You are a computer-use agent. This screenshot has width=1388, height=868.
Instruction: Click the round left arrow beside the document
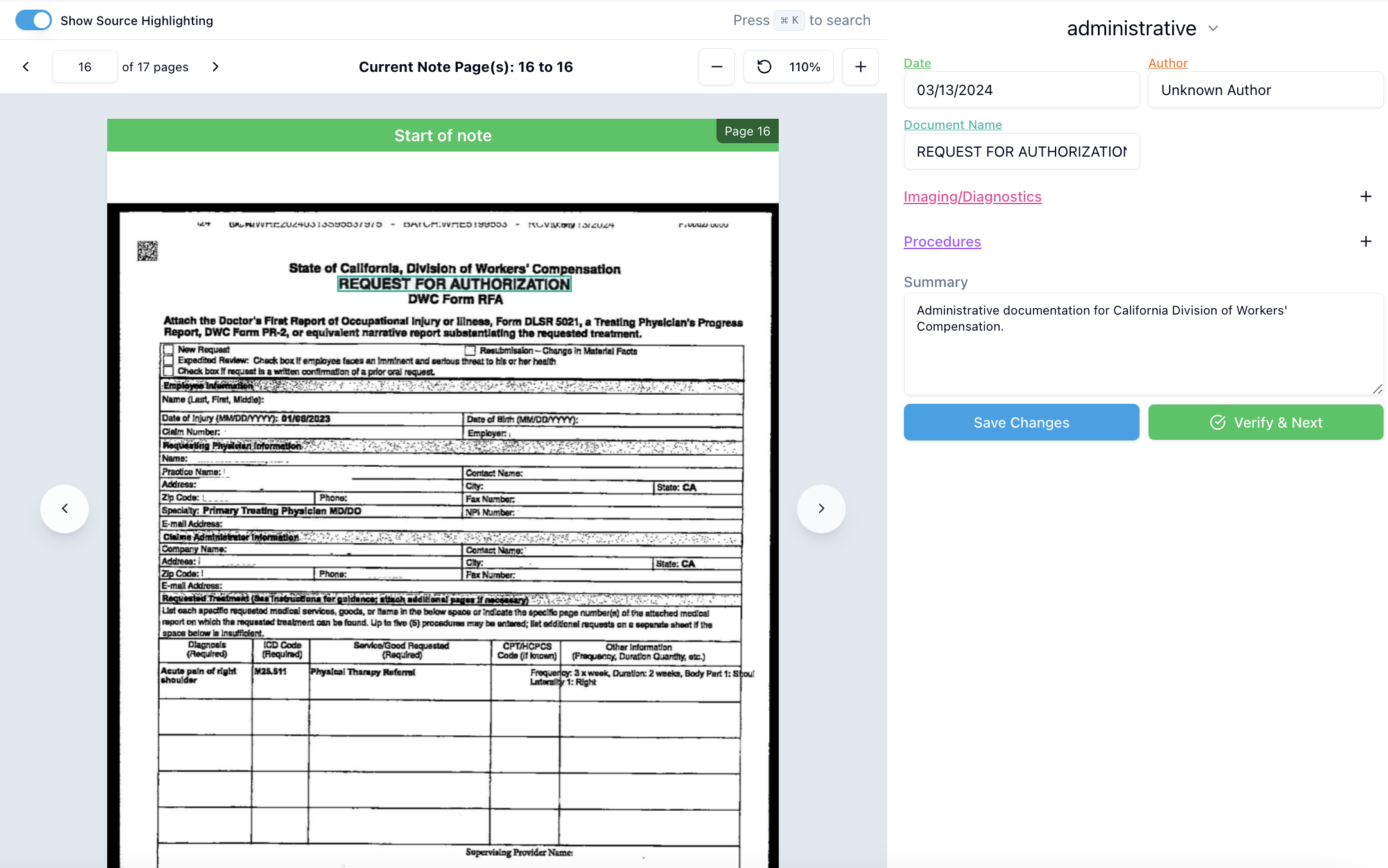point(64,508)
